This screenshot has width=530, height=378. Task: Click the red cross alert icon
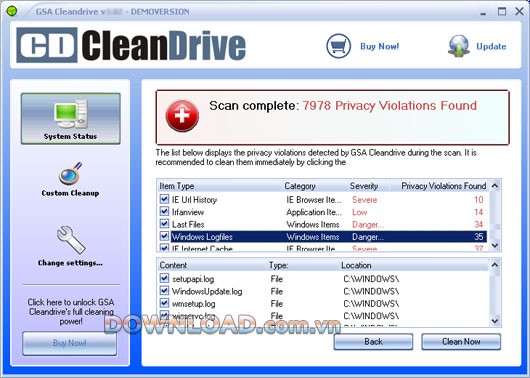[182, 116]
